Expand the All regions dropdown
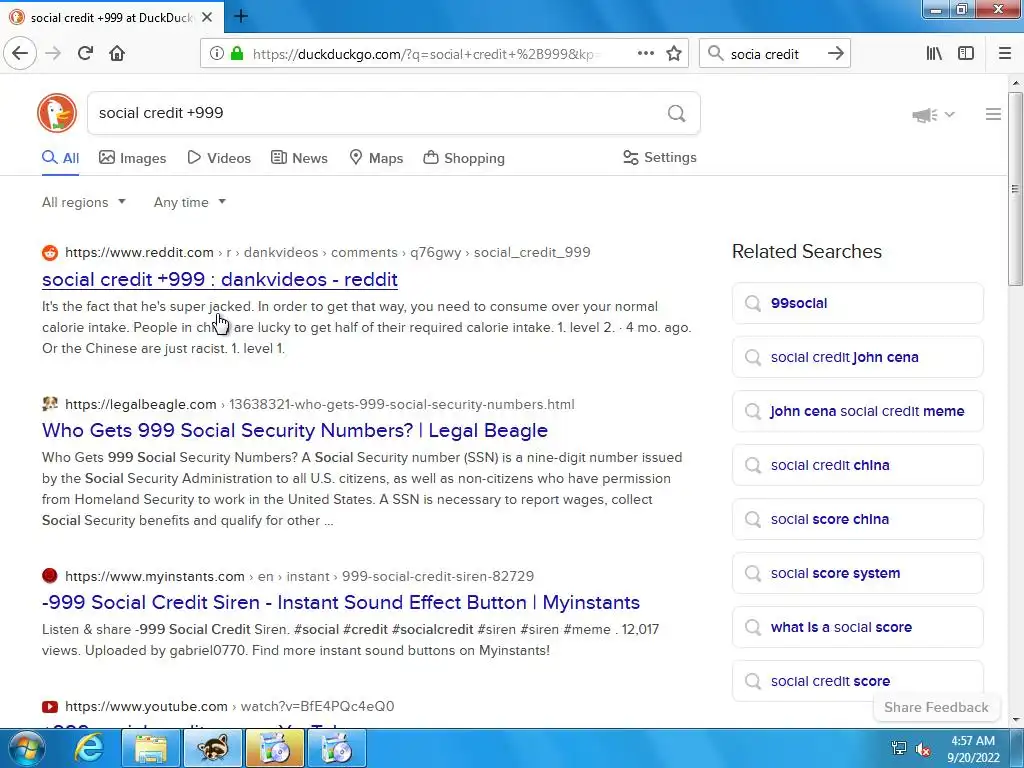1024x768 pixels. tap(84, 202)
